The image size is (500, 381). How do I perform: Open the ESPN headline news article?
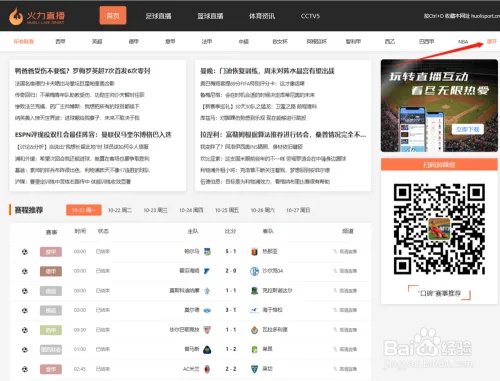[x=93, y=135]
